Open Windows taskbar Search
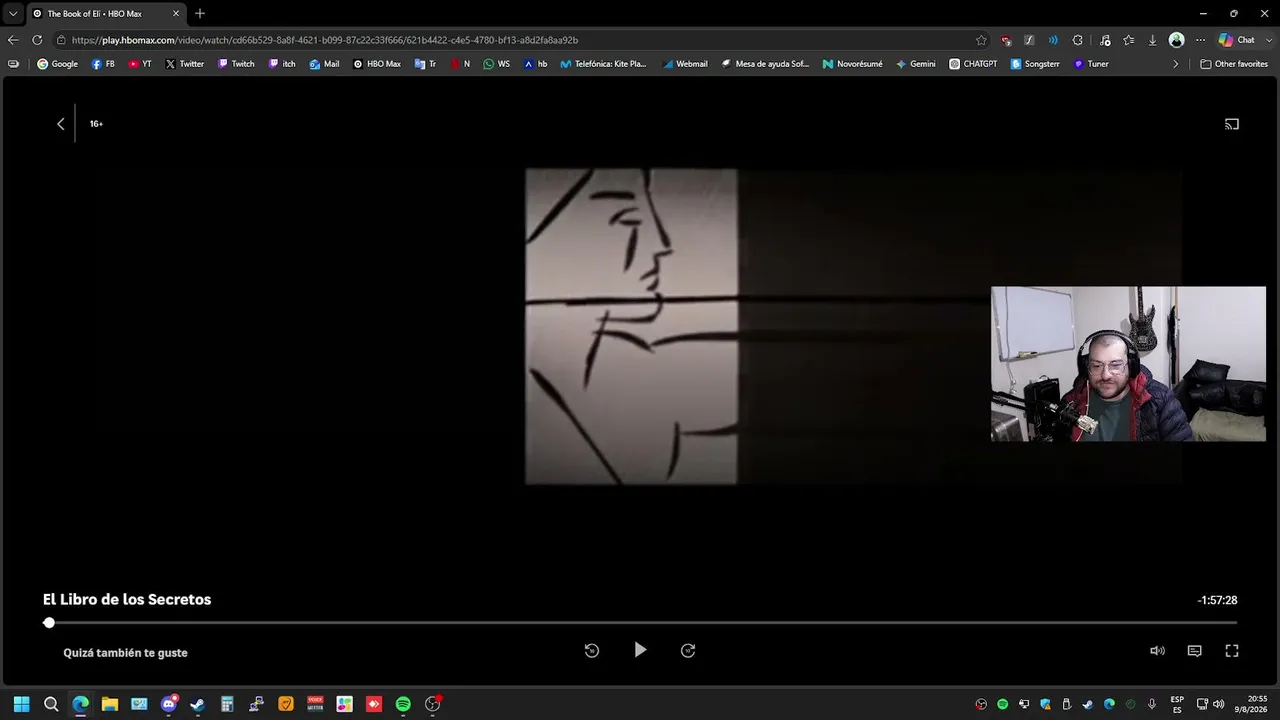The height and width of the screenshot is (720, 1280). tap(51, 704)
